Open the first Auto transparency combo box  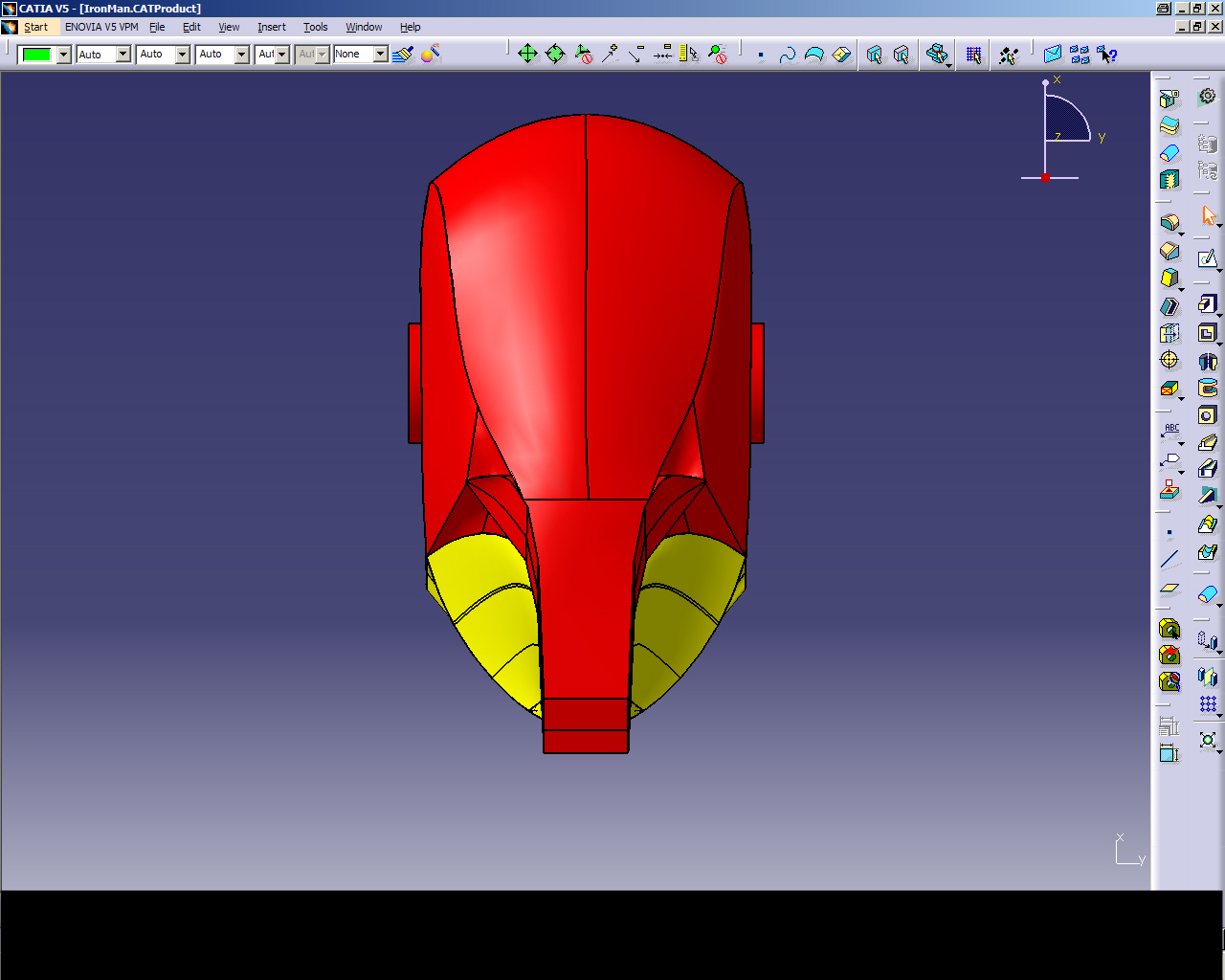pyautogui.click(x=103, y=55)
